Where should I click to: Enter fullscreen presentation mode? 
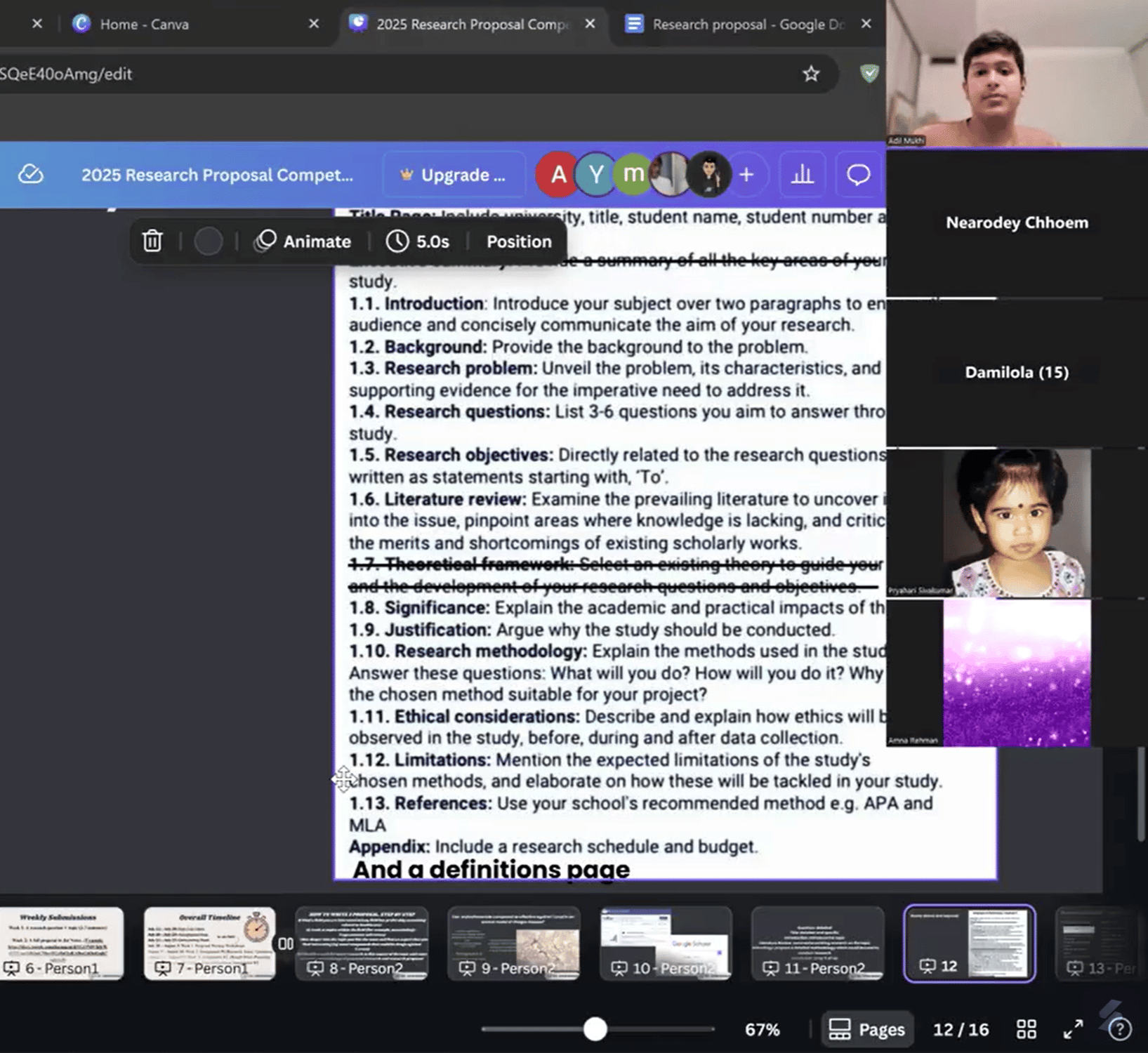pos(1072,1029)
